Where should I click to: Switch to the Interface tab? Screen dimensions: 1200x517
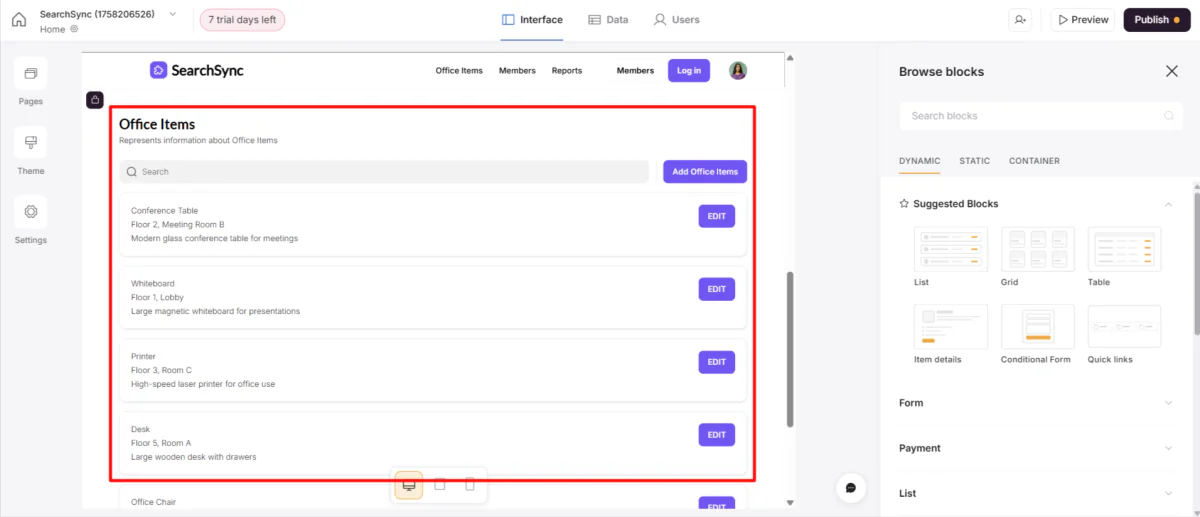[x=532, y=20]
